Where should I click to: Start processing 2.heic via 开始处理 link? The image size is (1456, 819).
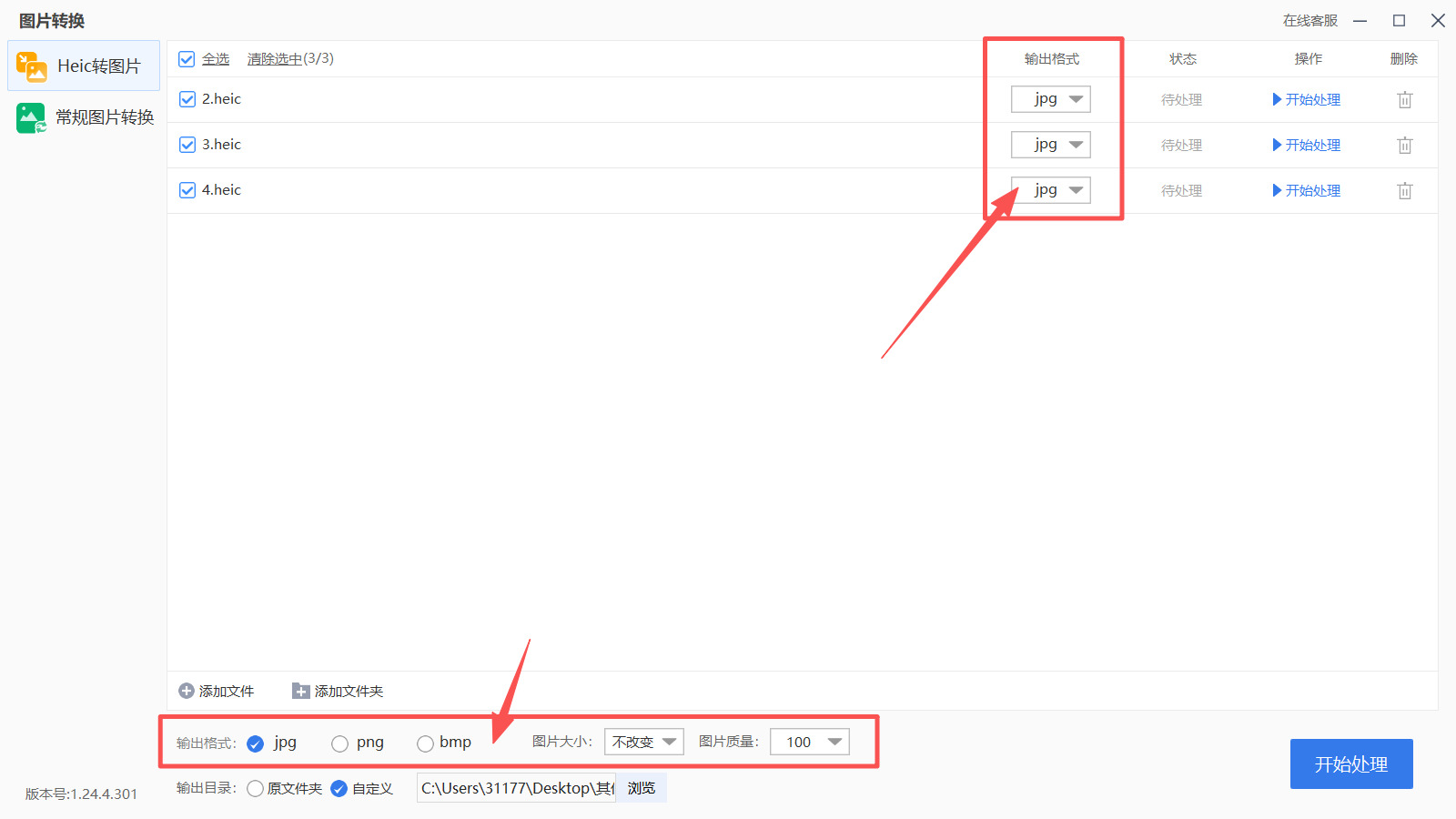click(1306, 100)
